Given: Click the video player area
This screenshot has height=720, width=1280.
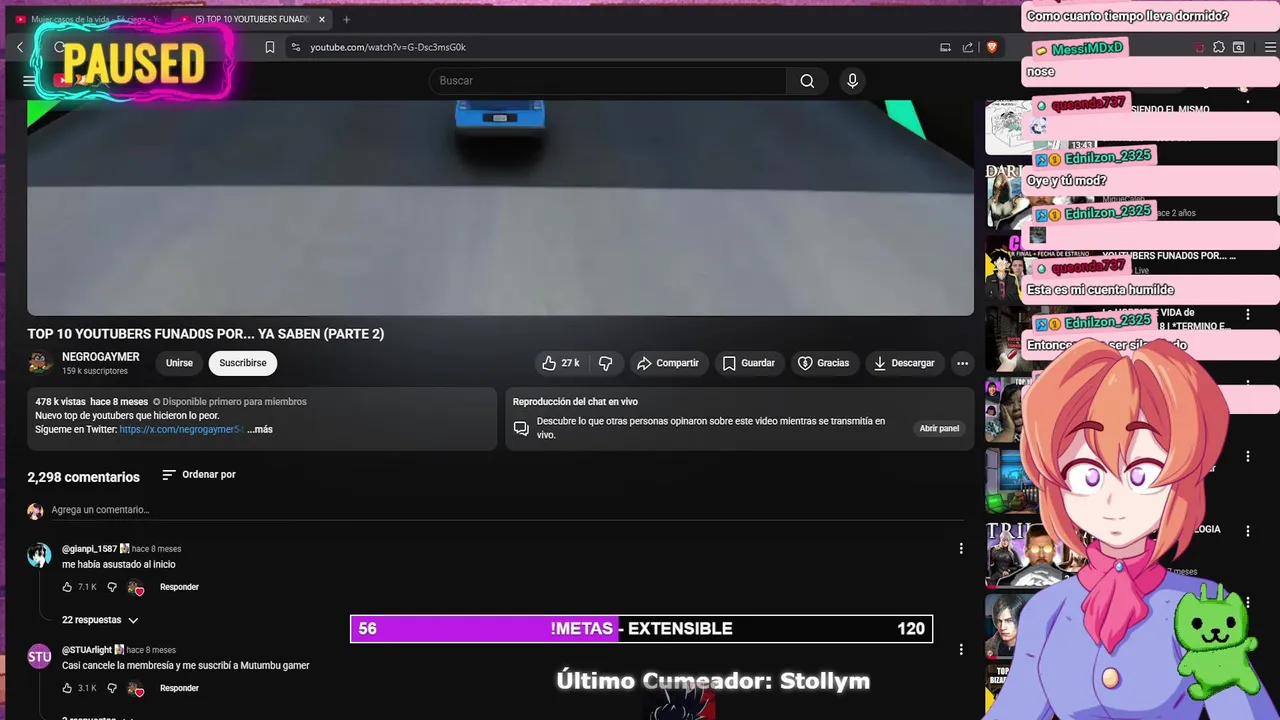Looking at the screenshot, I should coord(500,207).
